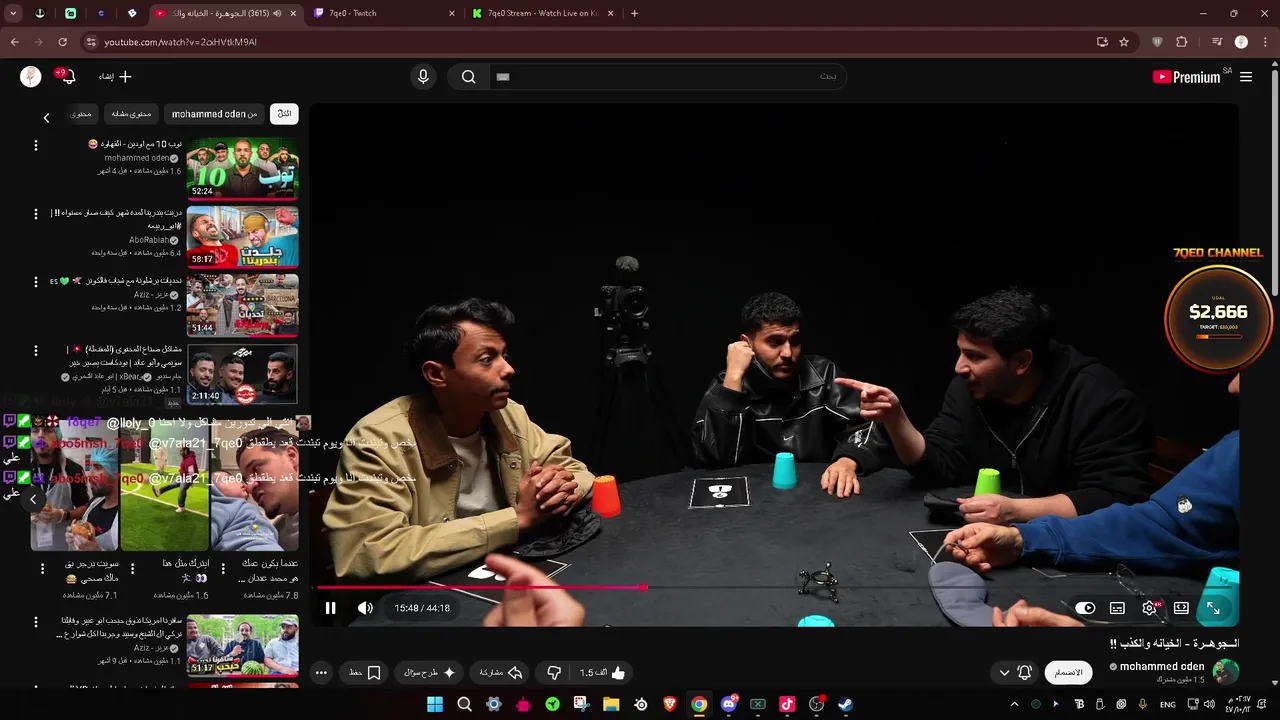Share the video via مشاركة button
Image resolution: width=1280 pixels, height=720 pixels.
[501, 673]
